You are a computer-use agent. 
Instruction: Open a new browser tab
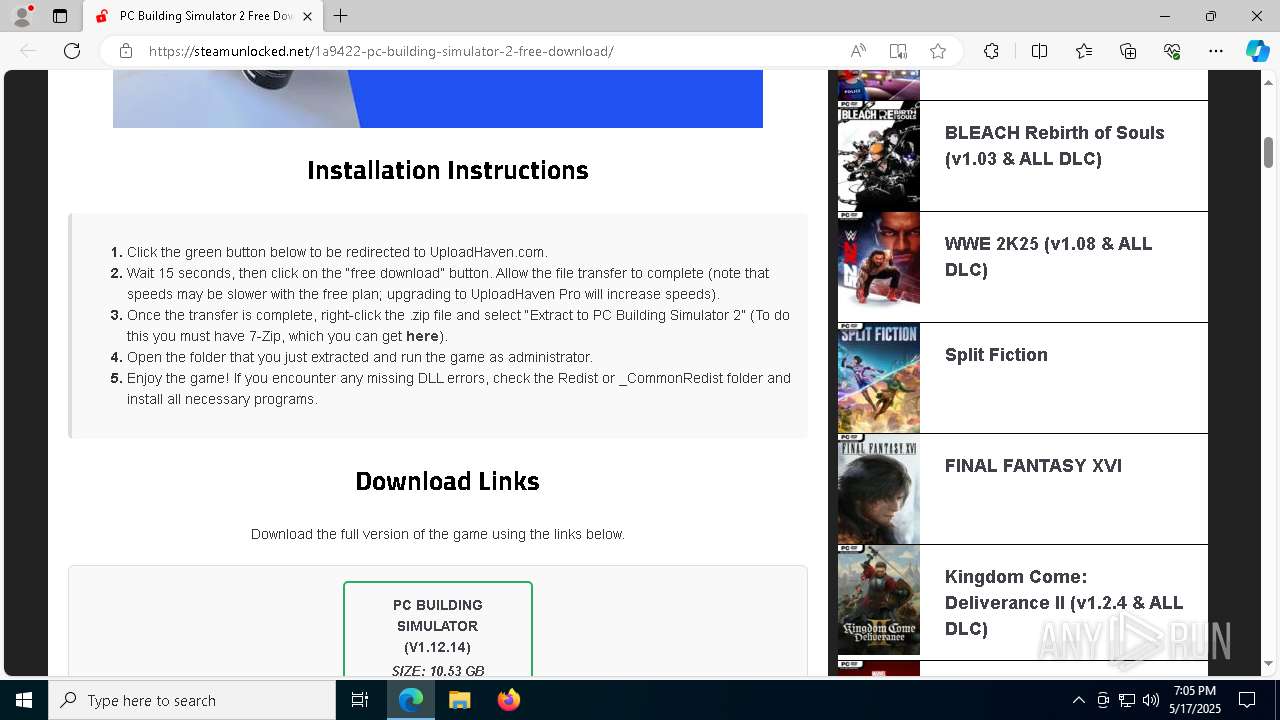[x=341, y=16]
